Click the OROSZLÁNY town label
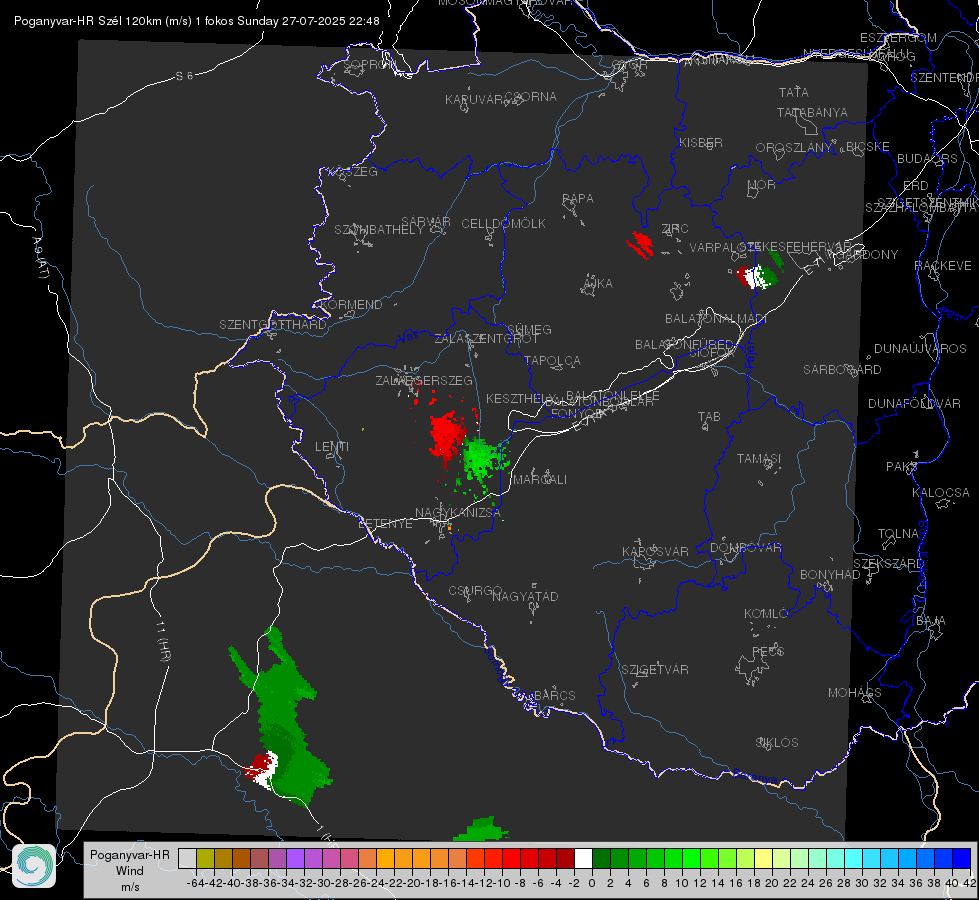This screenshot has height=900, width=979. point(794,147)
